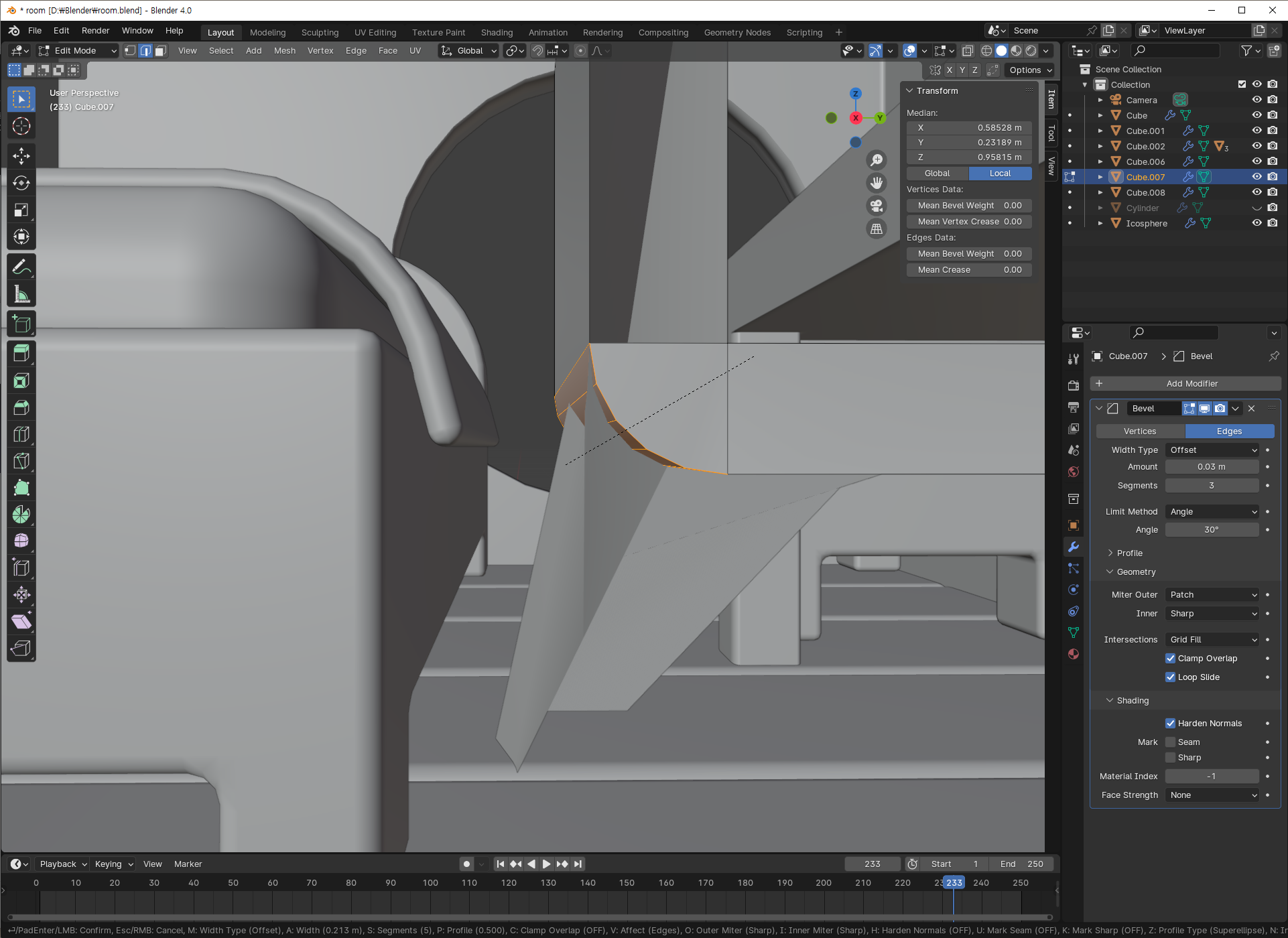Enable vertex select mode
1288x938 pixels.
pyautogui.click(x=130, y=51)
